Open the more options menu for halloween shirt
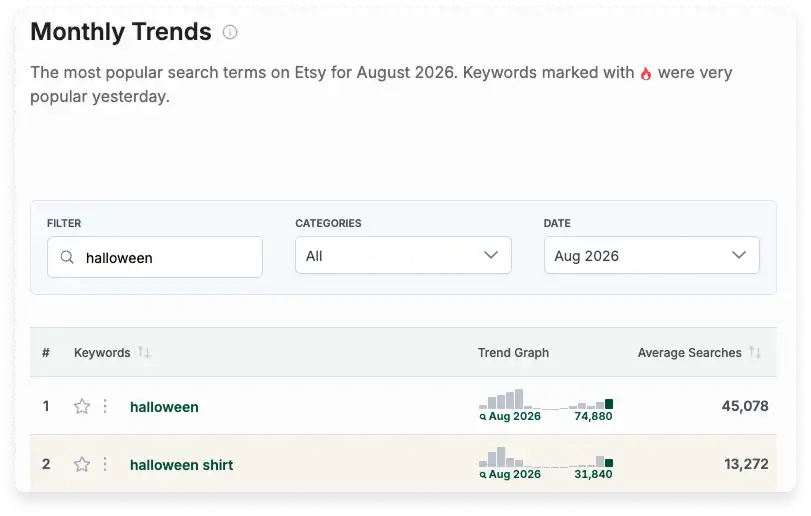Viewport: 811px width, 516px height. (x=105, y=464)
